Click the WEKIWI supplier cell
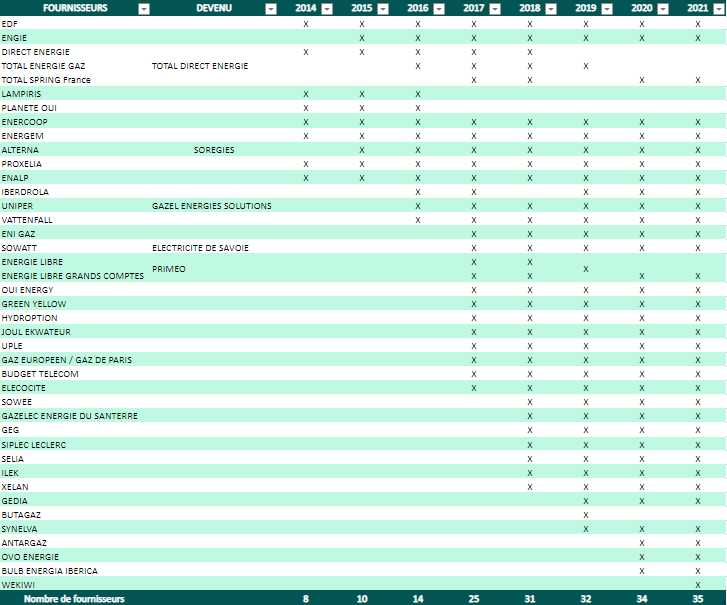The height and width of the screenshot is (605, 727). point(75,584)
